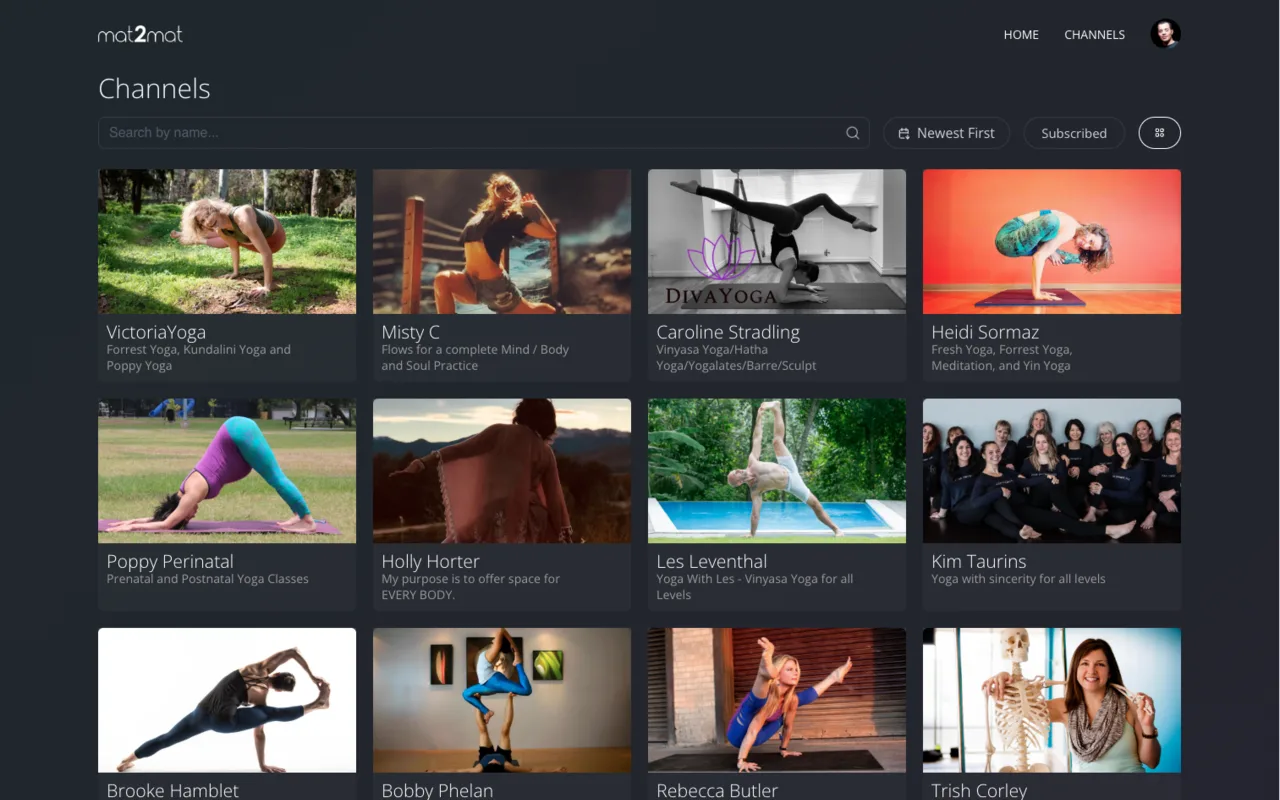Open the Misty C channel thumbnail

coord(502,241)
